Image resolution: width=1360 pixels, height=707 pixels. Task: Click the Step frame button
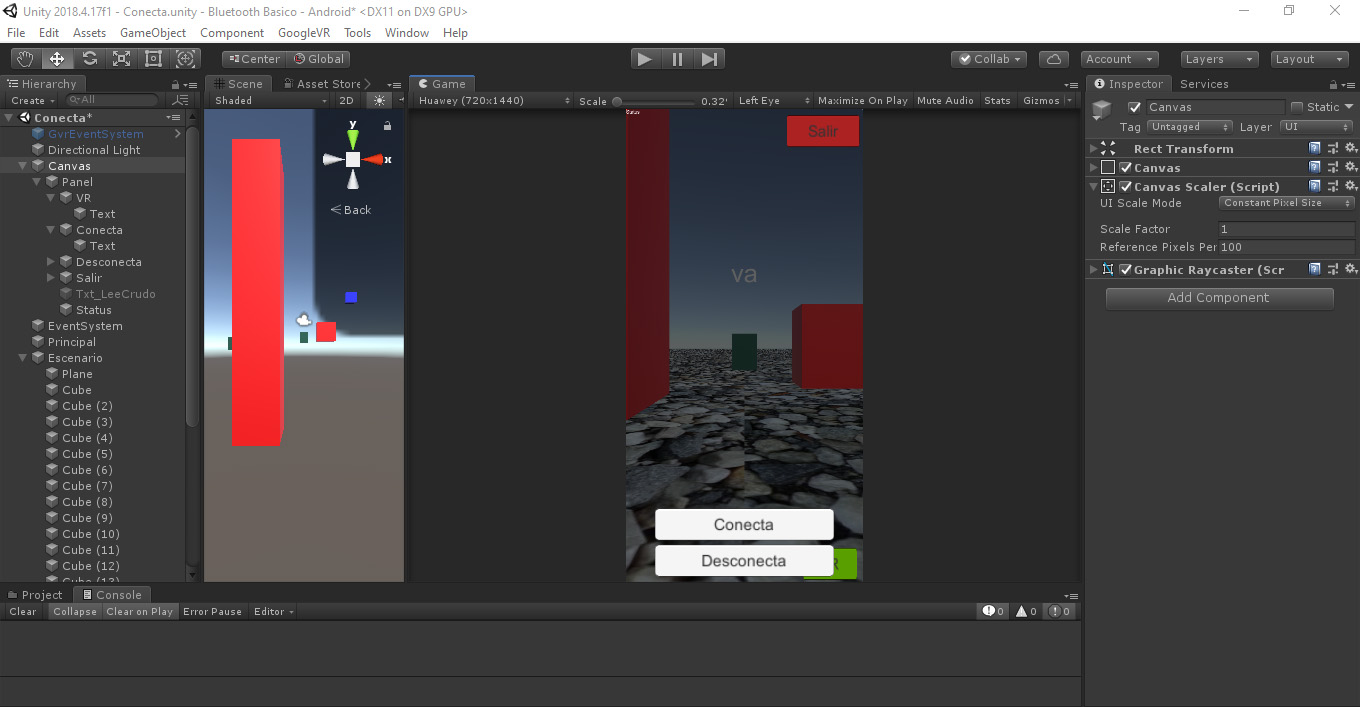coord(709,59)
